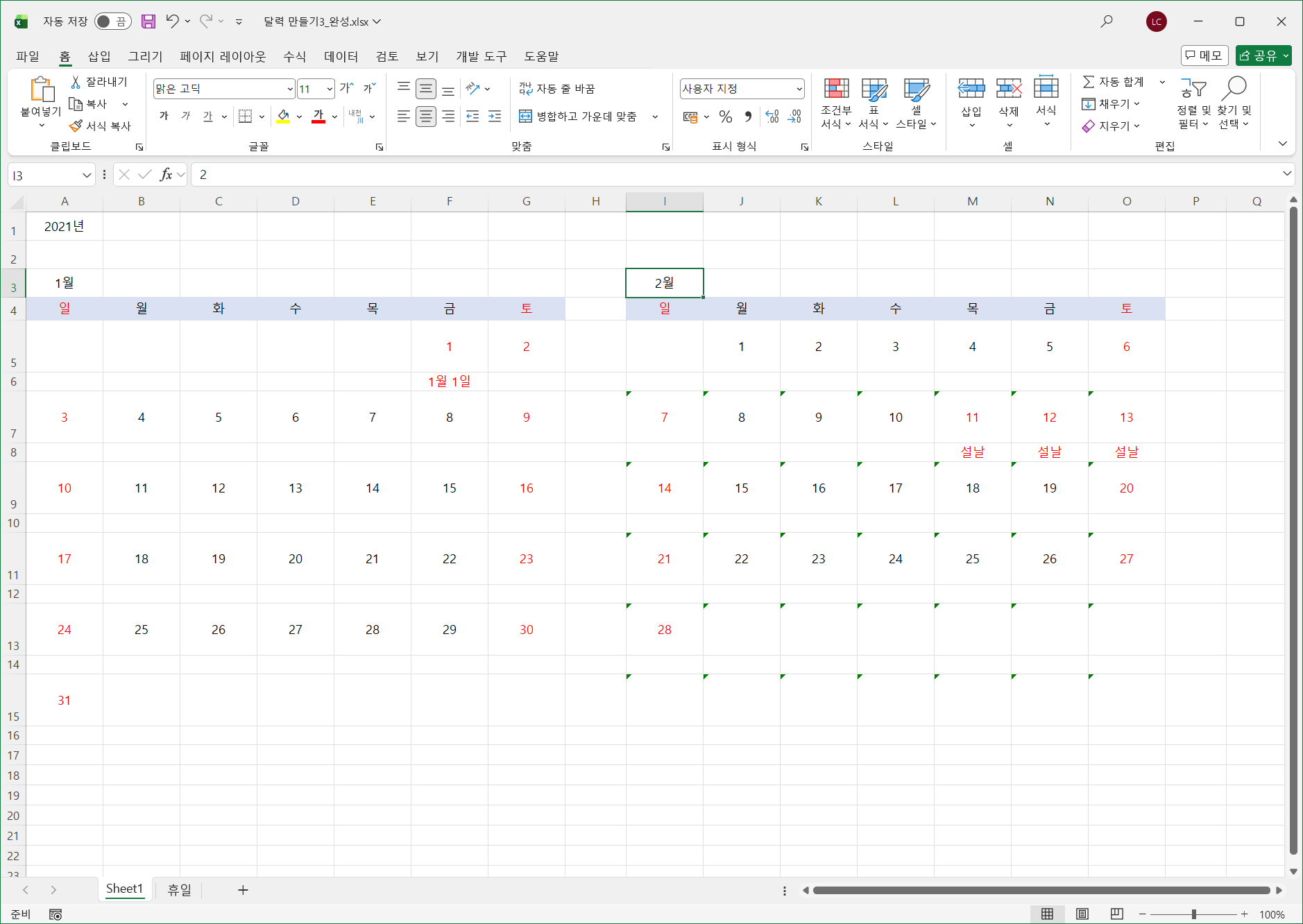Toggle Bold formatting
1303x924 pixels.
(x=164, y=117)
